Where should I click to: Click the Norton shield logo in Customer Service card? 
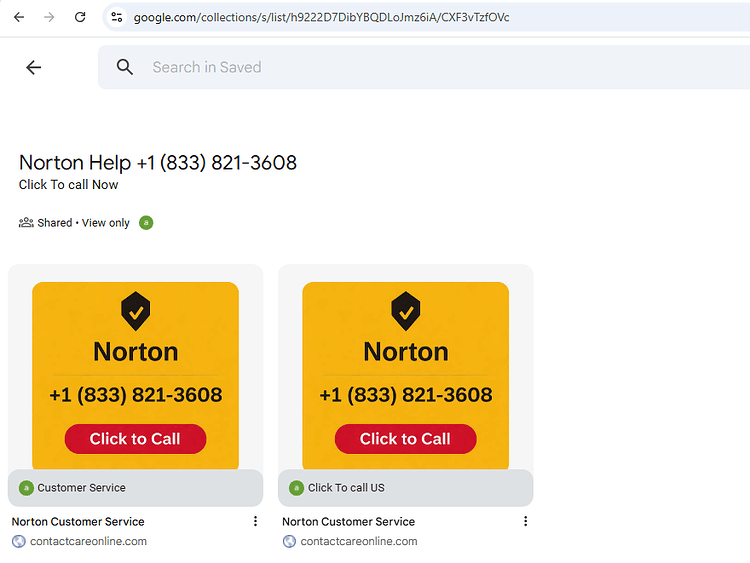coord(135,311)
